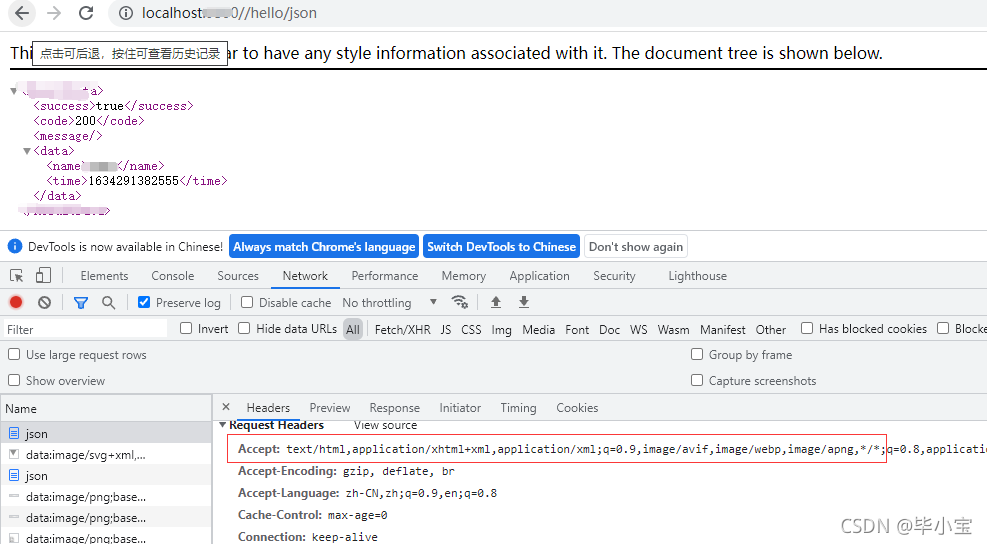
Task: Check Capture screenshots checkbox
Action: [697, 380]
